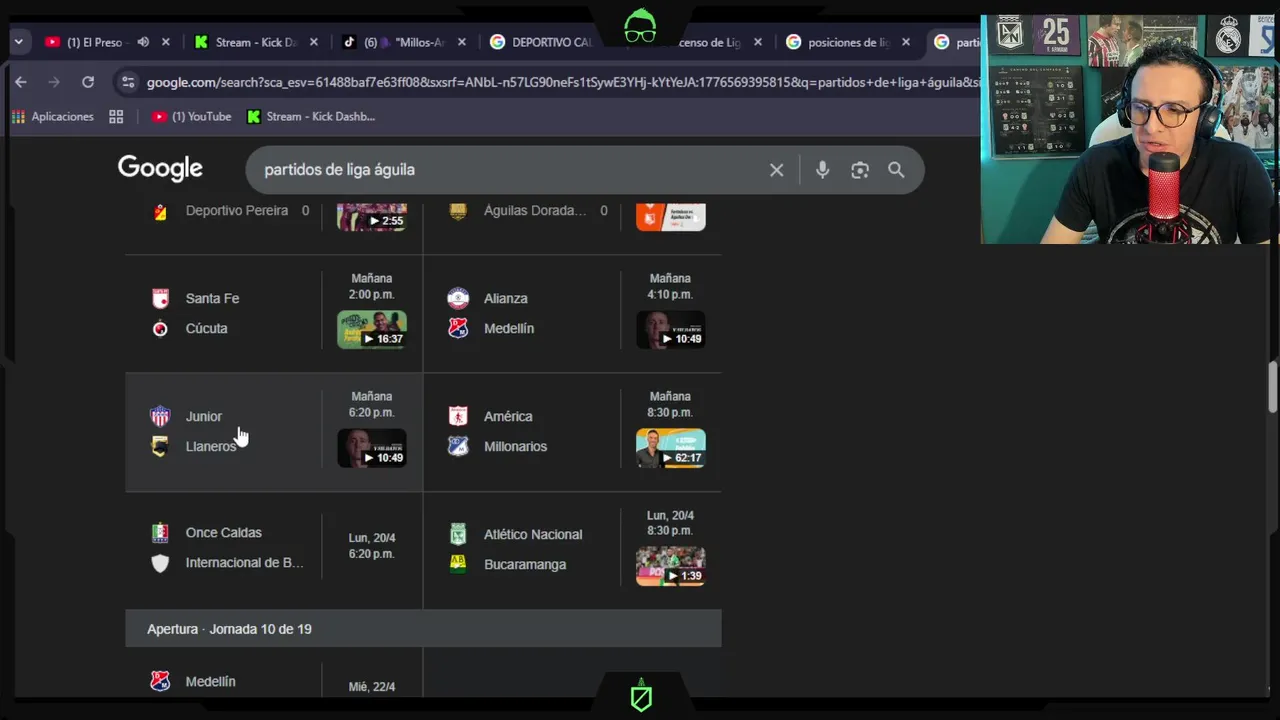The image size is (1280, 720).
Task: Open the Once Caldas match time Lun, 20/4
Action: pos(371,546)
